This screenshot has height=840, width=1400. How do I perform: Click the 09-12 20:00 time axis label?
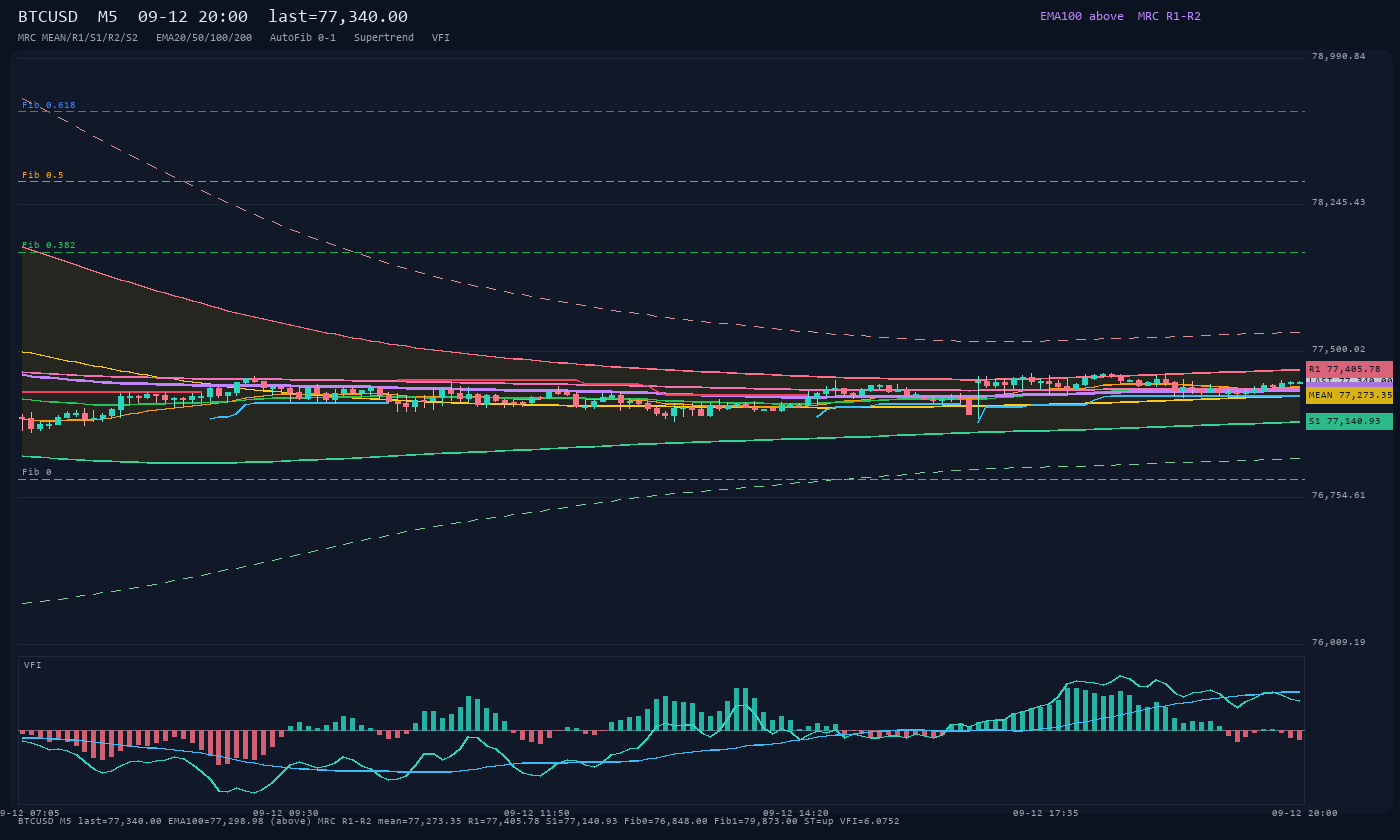click(1305, 813)
